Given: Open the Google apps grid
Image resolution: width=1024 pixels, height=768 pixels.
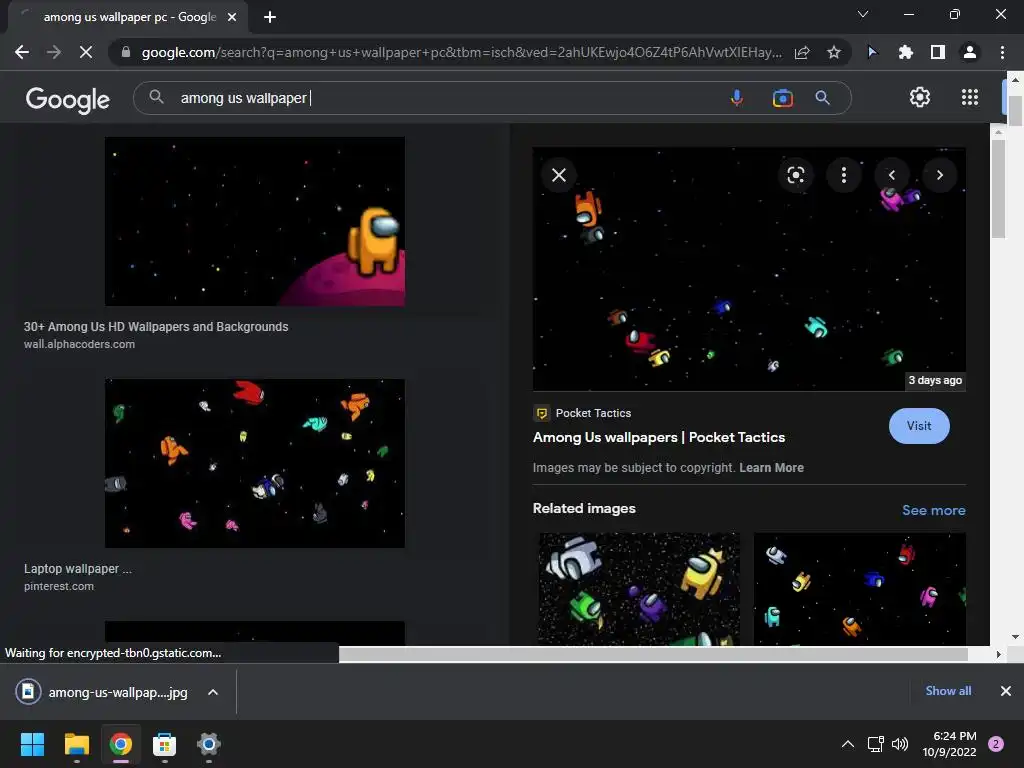Looking at the screenshot, I should 970,97.
